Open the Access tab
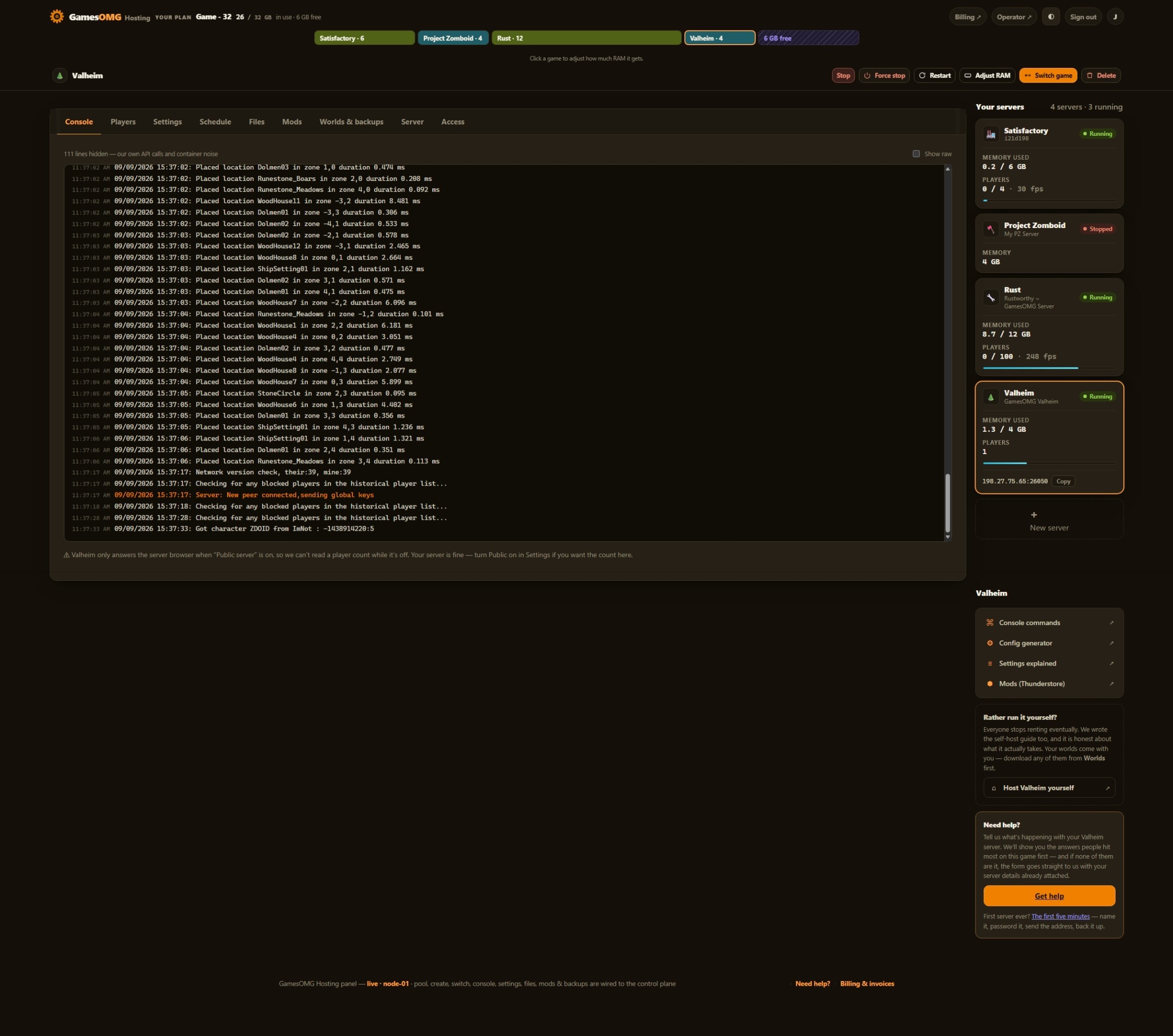 (x=453, y=122)
